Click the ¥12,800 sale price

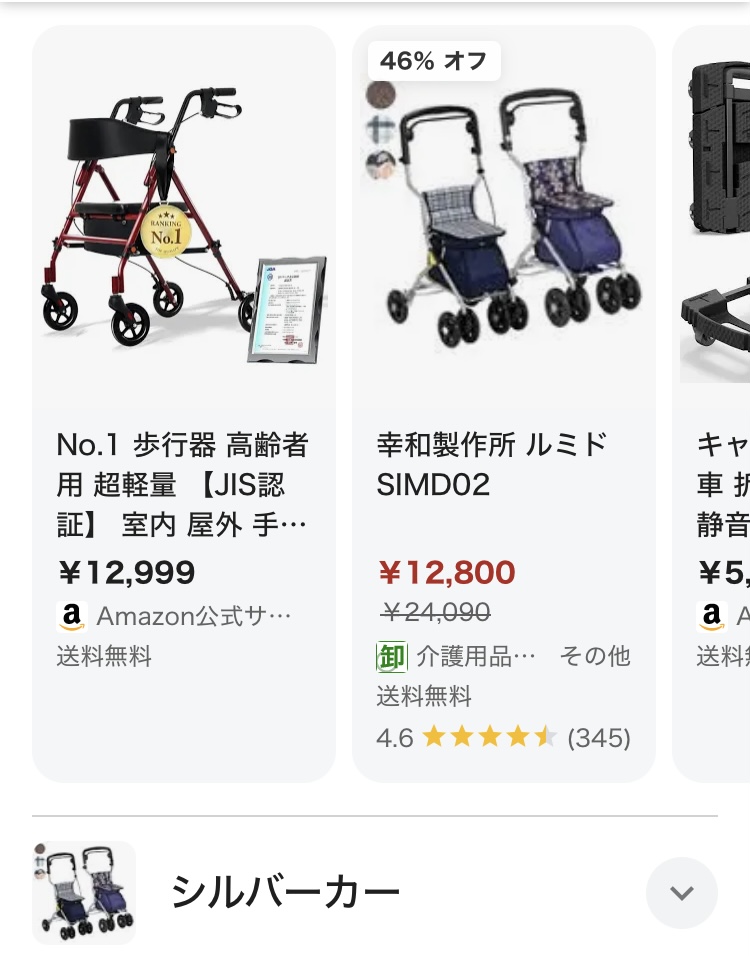(447, 573)
